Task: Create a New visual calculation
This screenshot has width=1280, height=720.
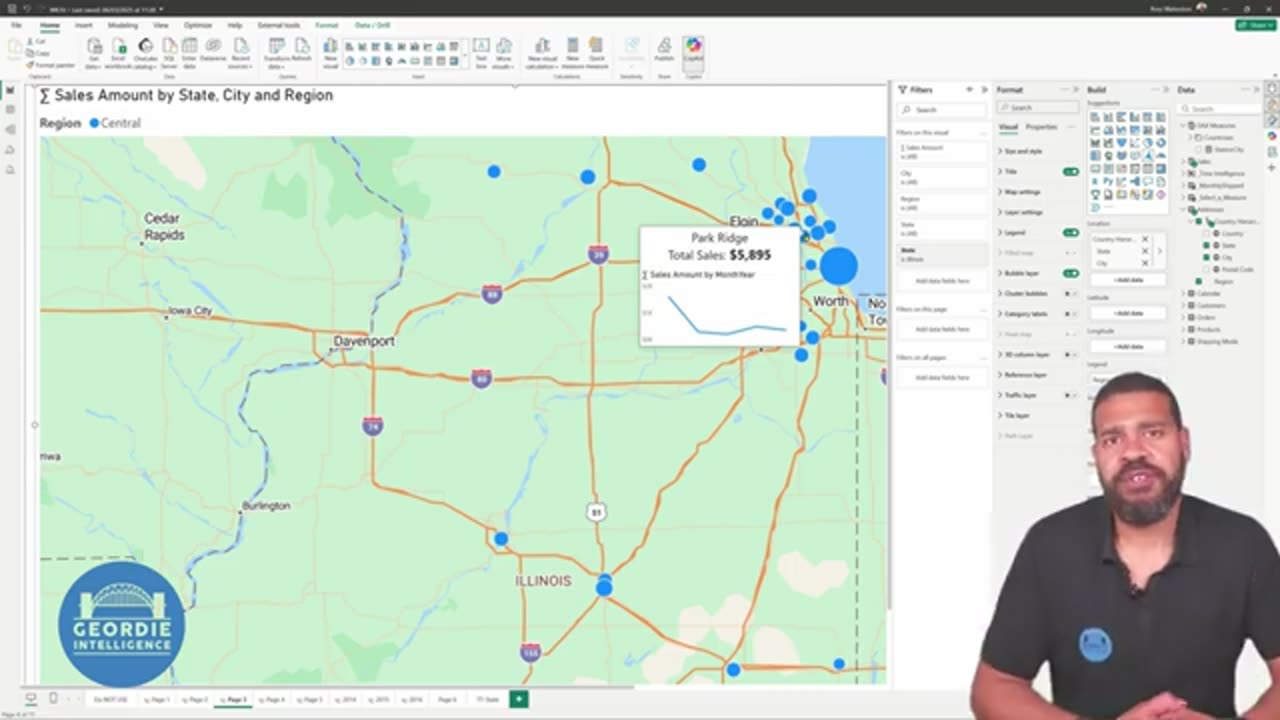Action: pyautogui.click(x=542, y=52)
